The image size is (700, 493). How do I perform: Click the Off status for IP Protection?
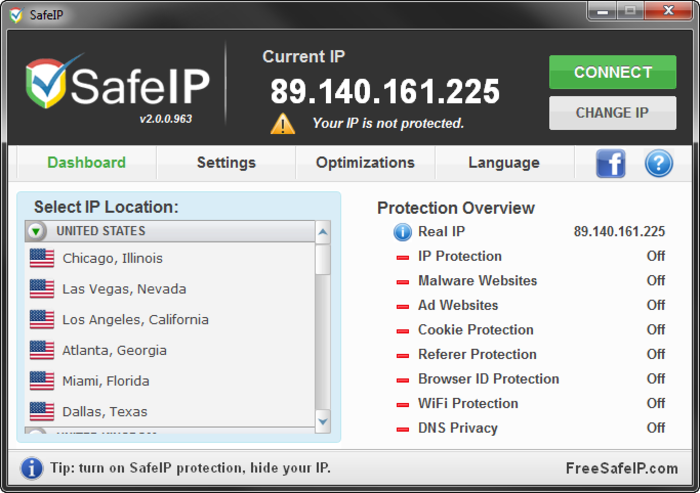coord(656,256)
